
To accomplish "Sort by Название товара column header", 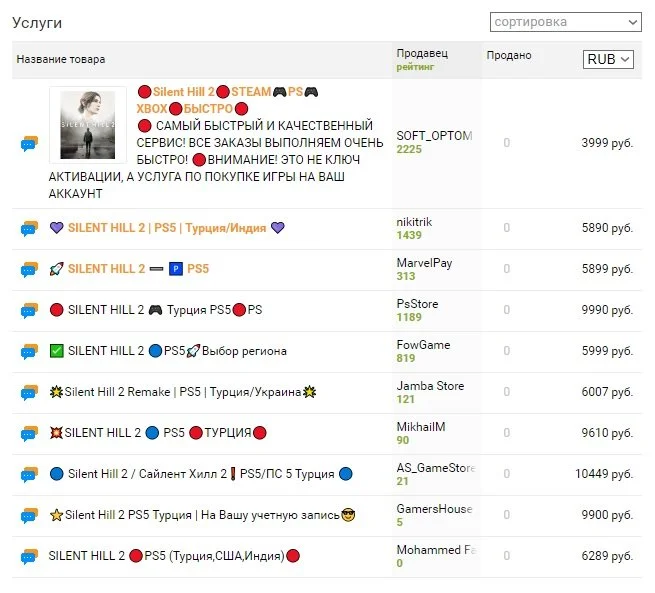I will coord(61,59).
